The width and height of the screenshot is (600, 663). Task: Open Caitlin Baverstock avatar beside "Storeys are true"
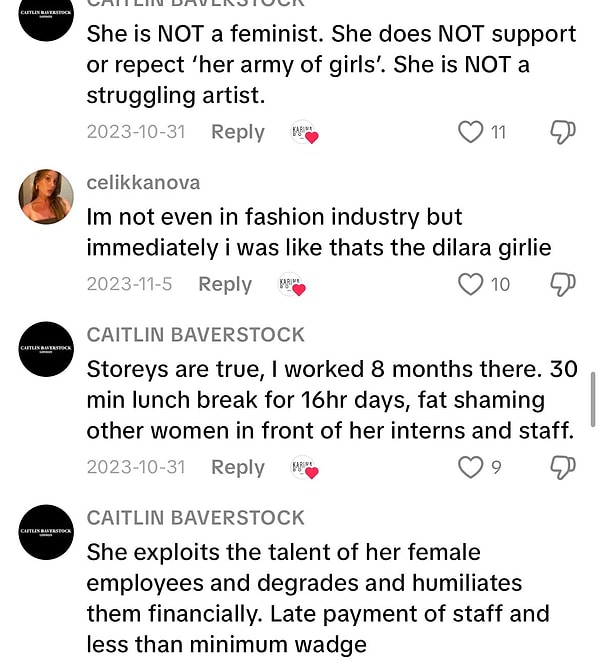46,349
